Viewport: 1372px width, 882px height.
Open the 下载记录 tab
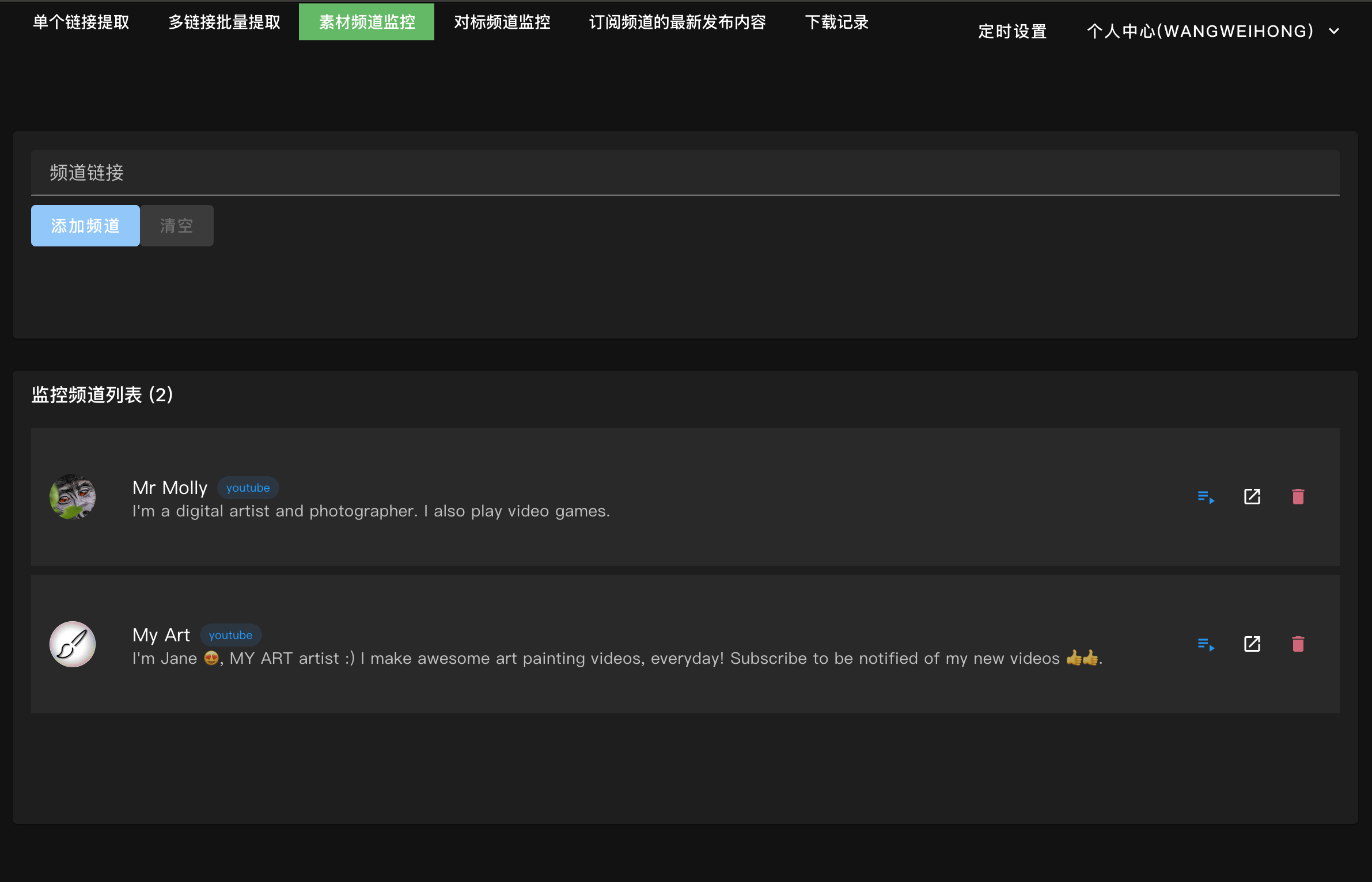(x=836, y=22)
